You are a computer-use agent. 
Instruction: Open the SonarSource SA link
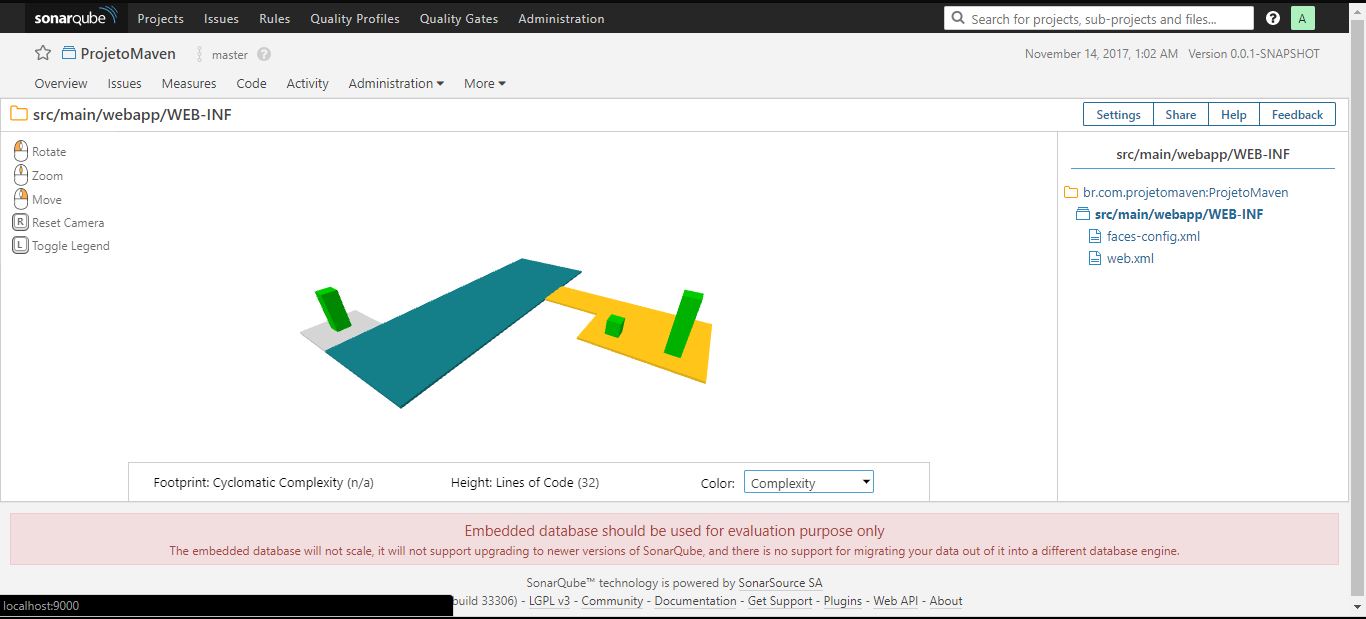[x=780, y=582]
